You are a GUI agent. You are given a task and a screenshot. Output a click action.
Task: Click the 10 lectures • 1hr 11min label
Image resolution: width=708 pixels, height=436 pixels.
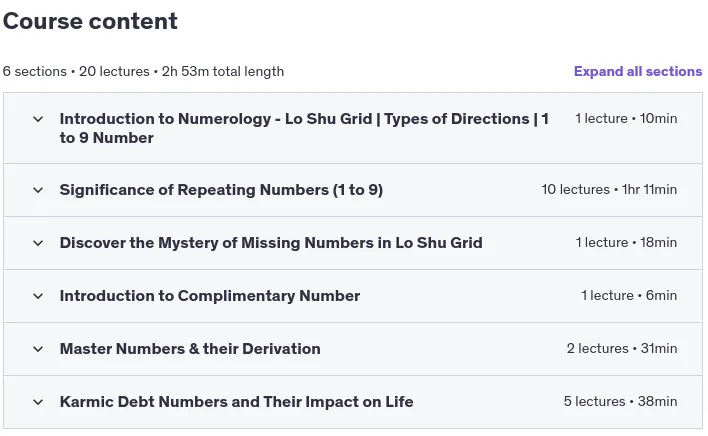click(x=609, y=189)
